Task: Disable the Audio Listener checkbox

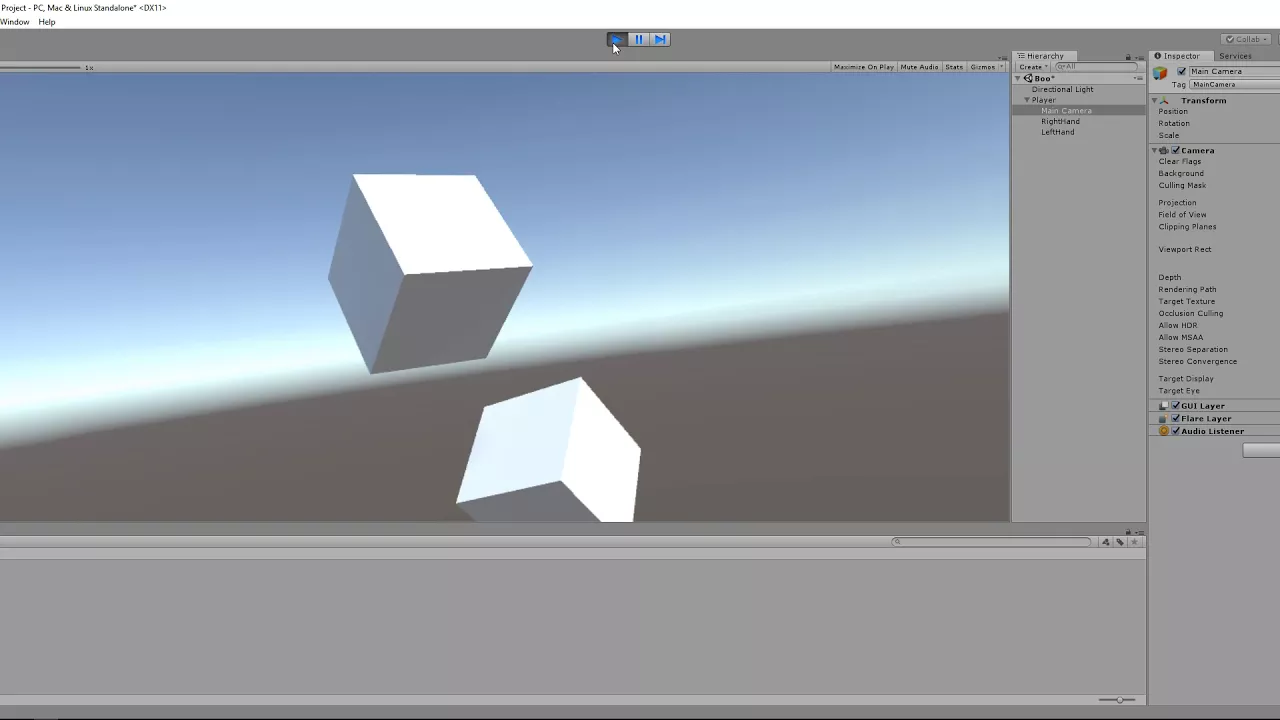Action: pos(1176,431)
